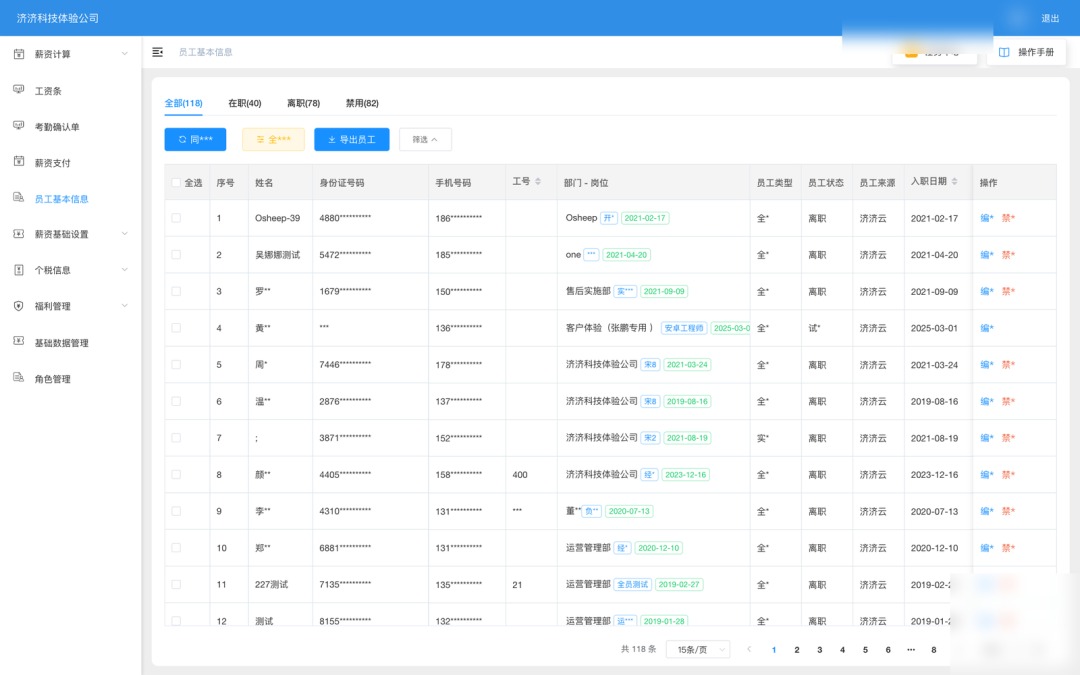Select checkbox of row 3 罗**

(x=176, y=291)
